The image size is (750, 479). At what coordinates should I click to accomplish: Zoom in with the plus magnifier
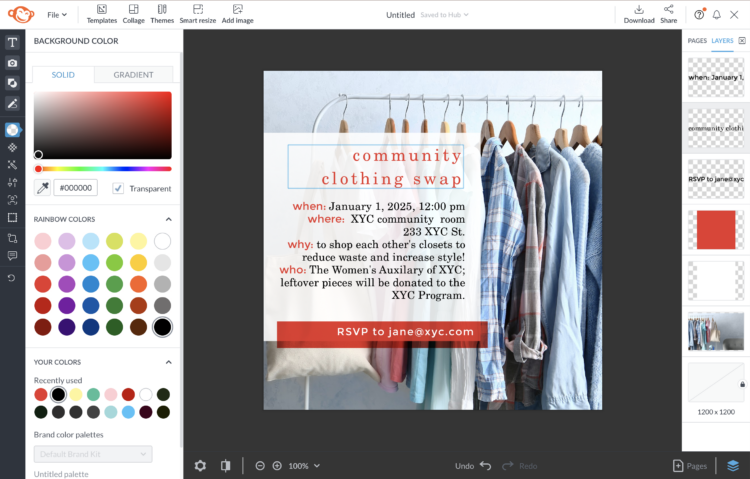click(x=277, y=466)
